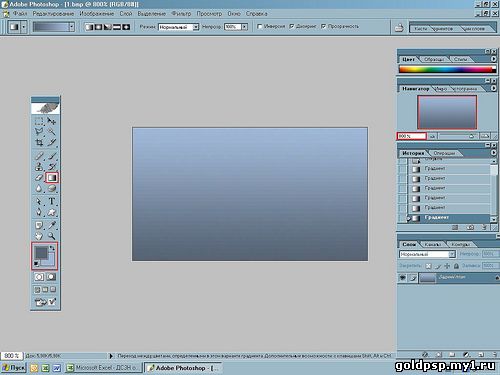Select the Zoom magnifier tool

coord(51,236)
